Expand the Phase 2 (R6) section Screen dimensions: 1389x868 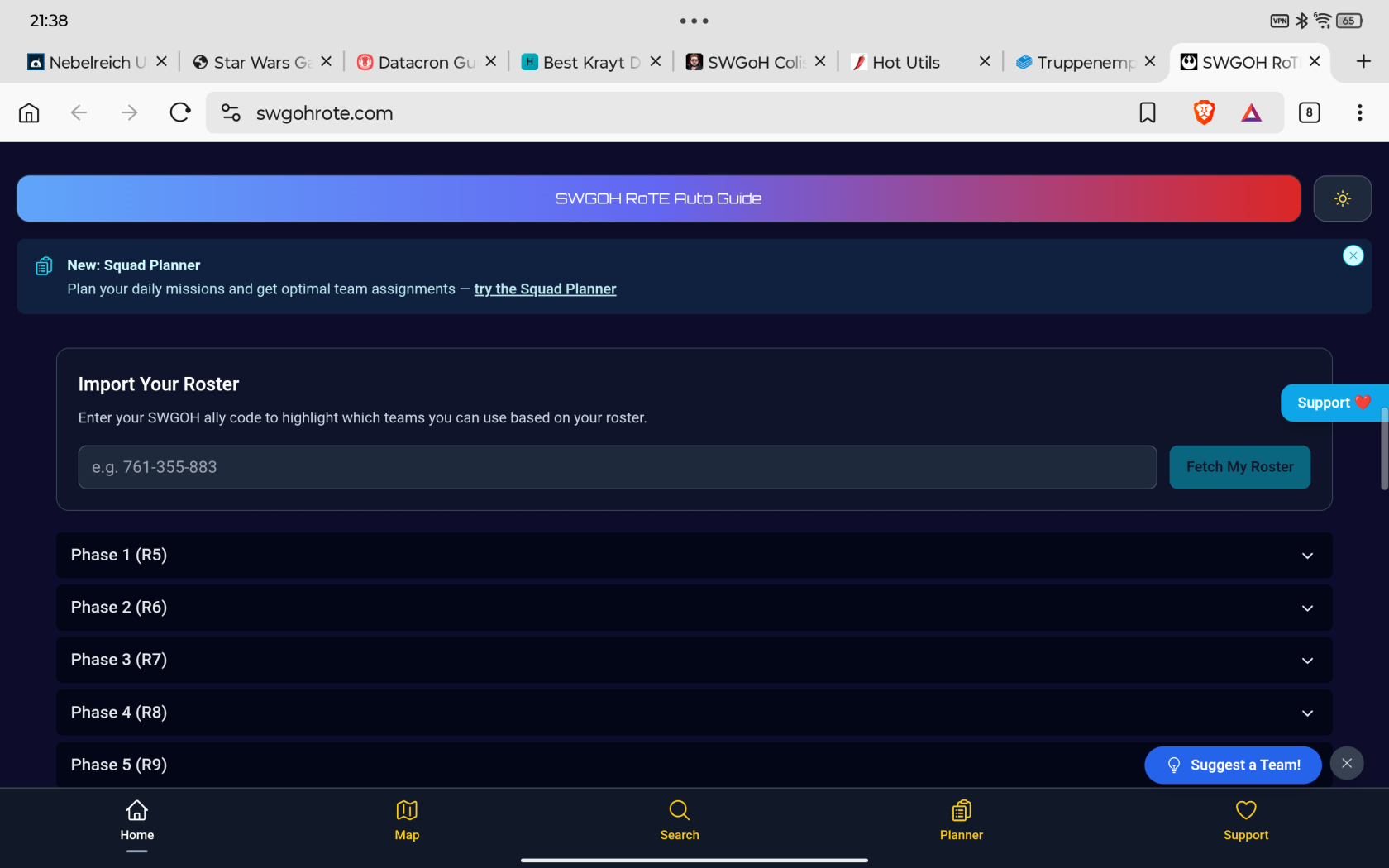click(x=694, y=608)
